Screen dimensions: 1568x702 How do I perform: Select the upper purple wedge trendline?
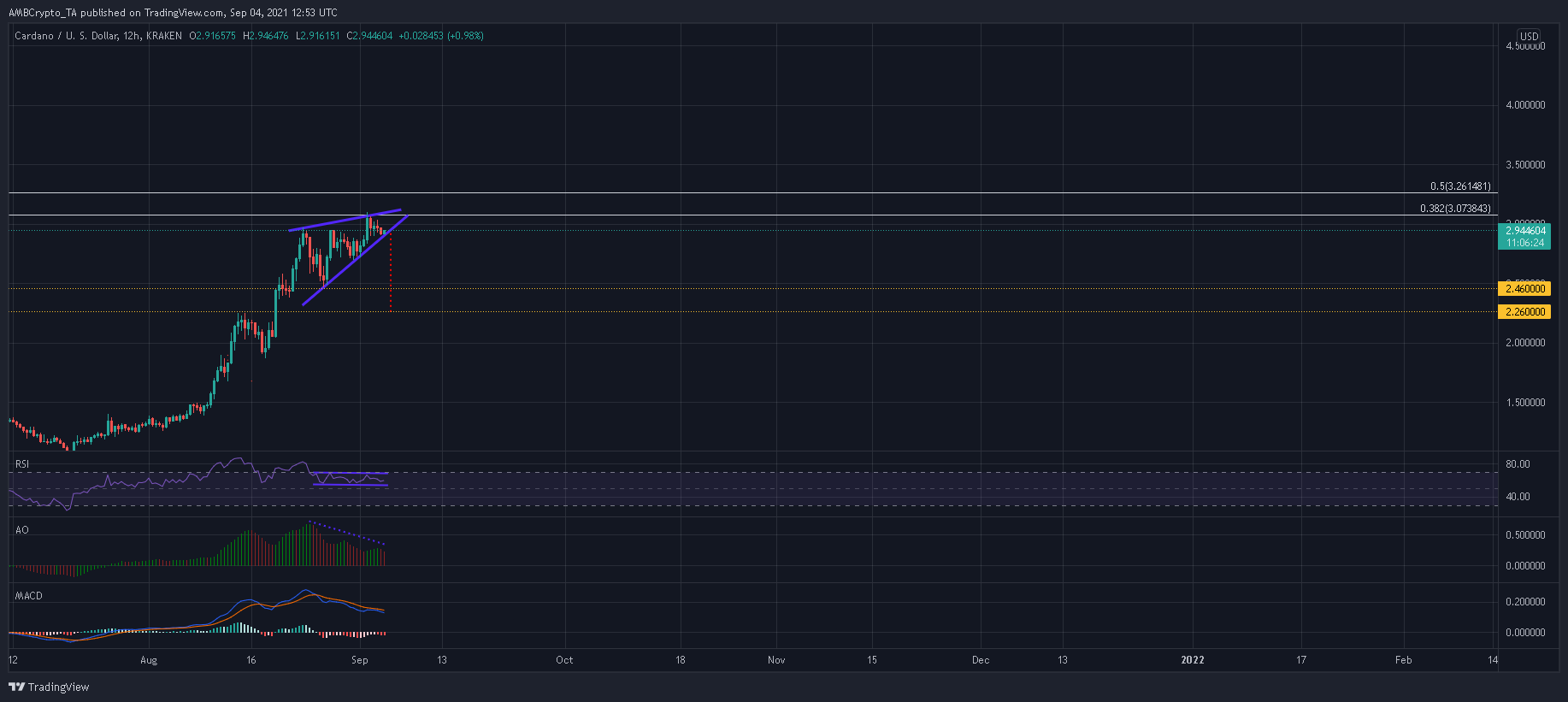pos(345,219)
